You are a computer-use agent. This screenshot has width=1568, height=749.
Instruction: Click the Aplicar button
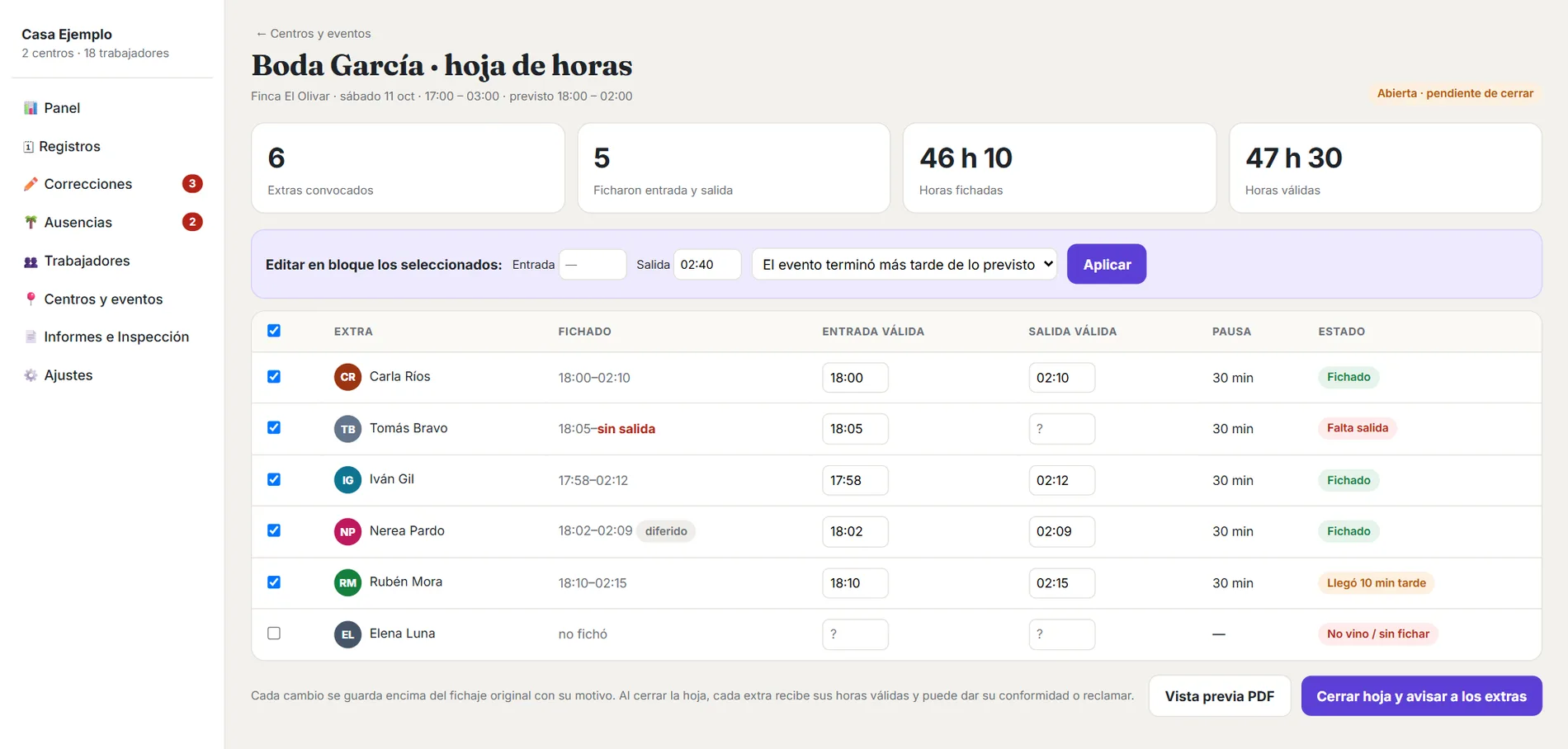pos(1107,264)
